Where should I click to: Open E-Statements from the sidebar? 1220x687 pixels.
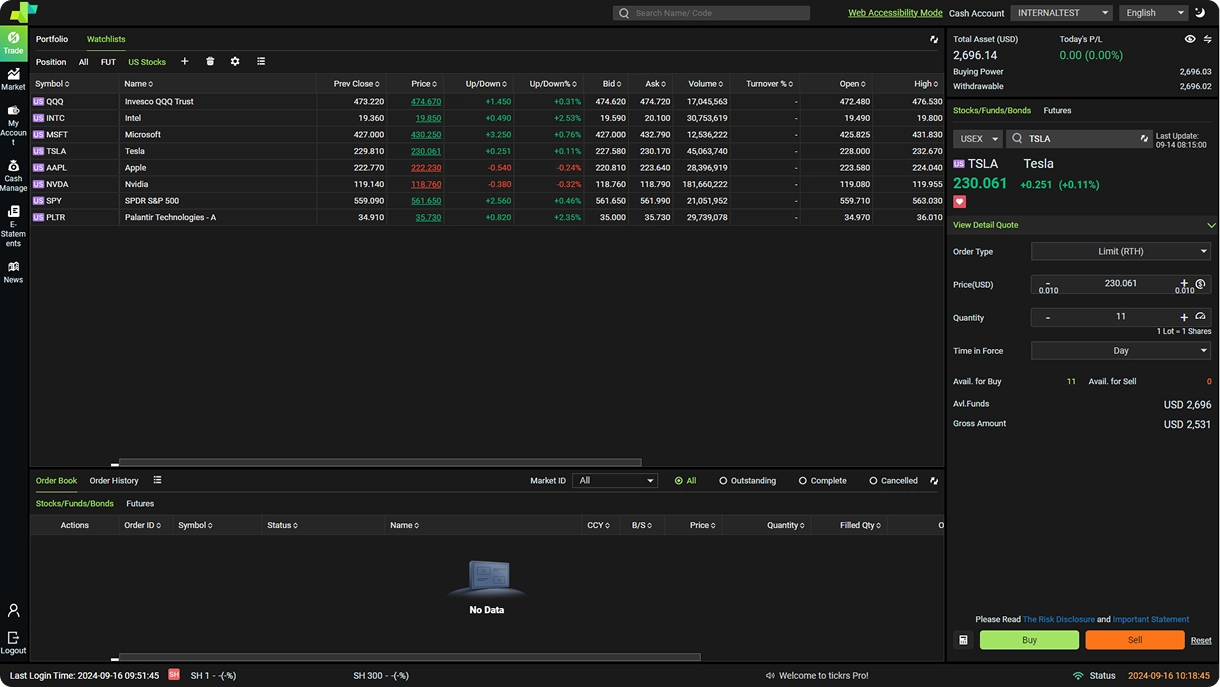coord(13,226)
